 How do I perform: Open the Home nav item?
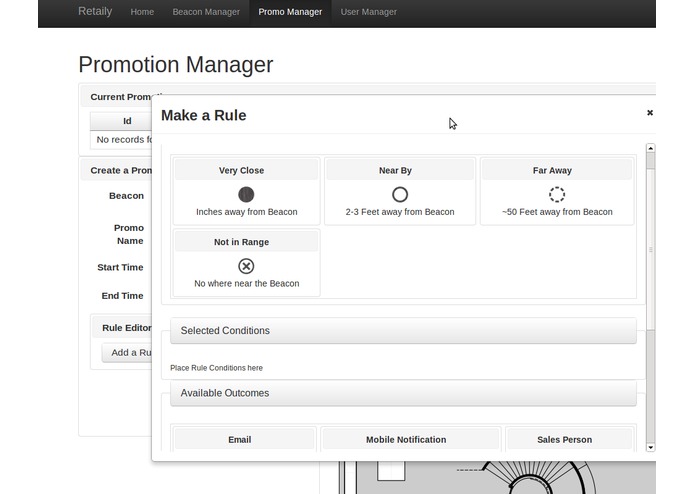click(x=142, y=12)
